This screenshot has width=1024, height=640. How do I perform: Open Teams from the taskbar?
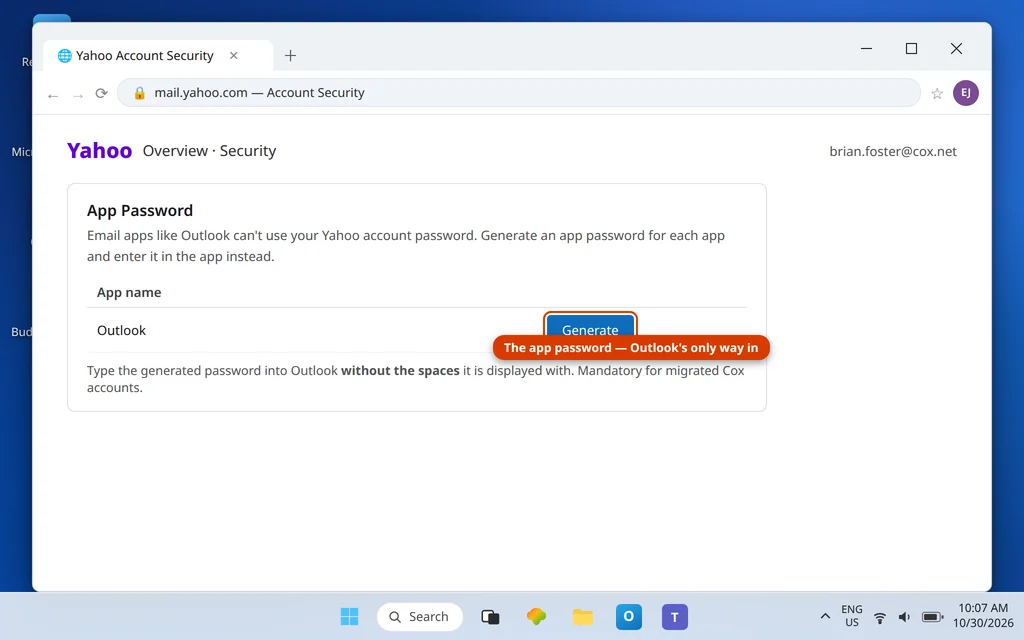(x=675, y=616)
